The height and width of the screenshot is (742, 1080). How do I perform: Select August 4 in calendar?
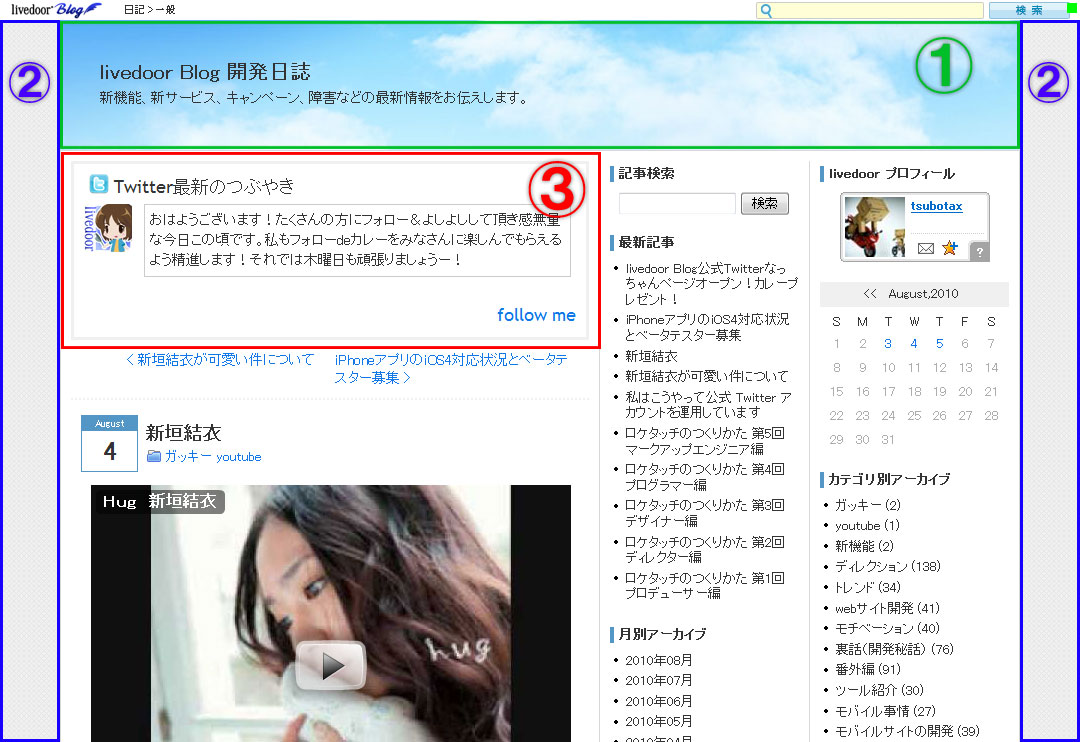pos(913,343)
